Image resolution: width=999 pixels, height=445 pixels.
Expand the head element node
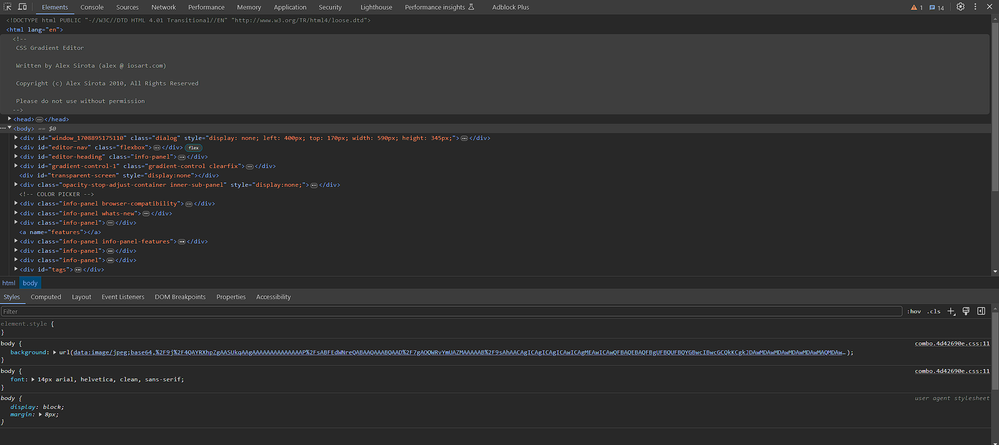pyautogui.click(x=10, y=119)
